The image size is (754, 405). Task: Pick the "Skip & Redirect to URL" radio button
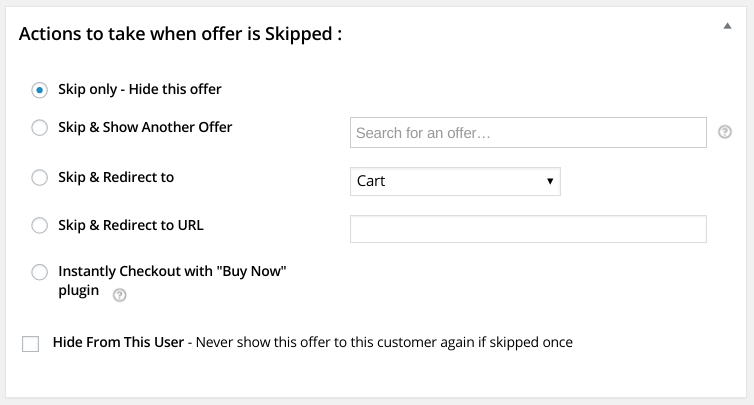39,225
